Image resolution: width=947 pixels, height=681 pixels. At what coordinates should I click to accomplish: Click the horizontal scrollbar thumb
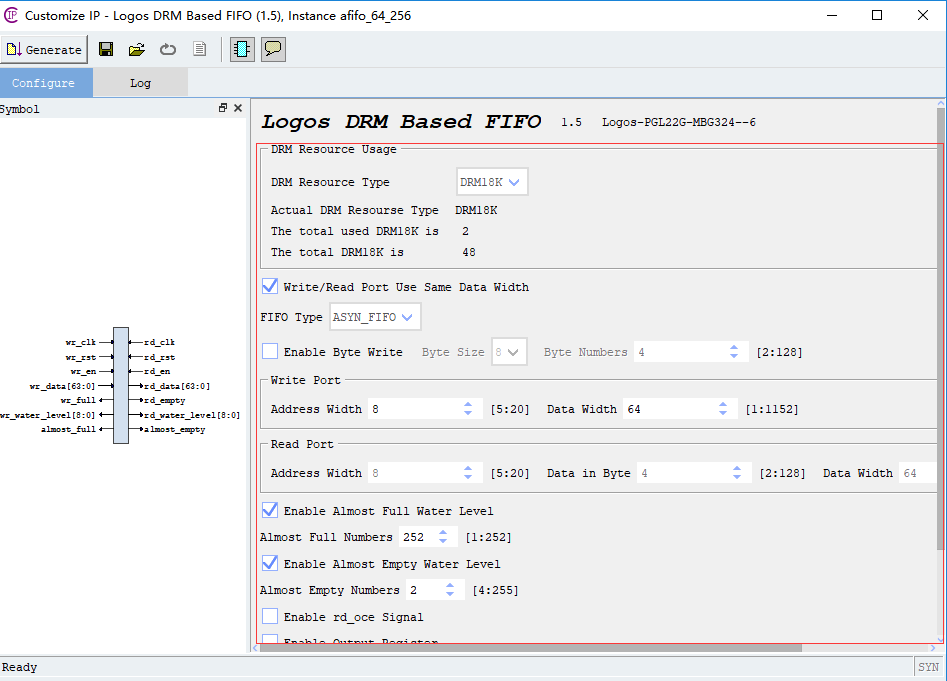pyautogui.click(x=530, y=648)
